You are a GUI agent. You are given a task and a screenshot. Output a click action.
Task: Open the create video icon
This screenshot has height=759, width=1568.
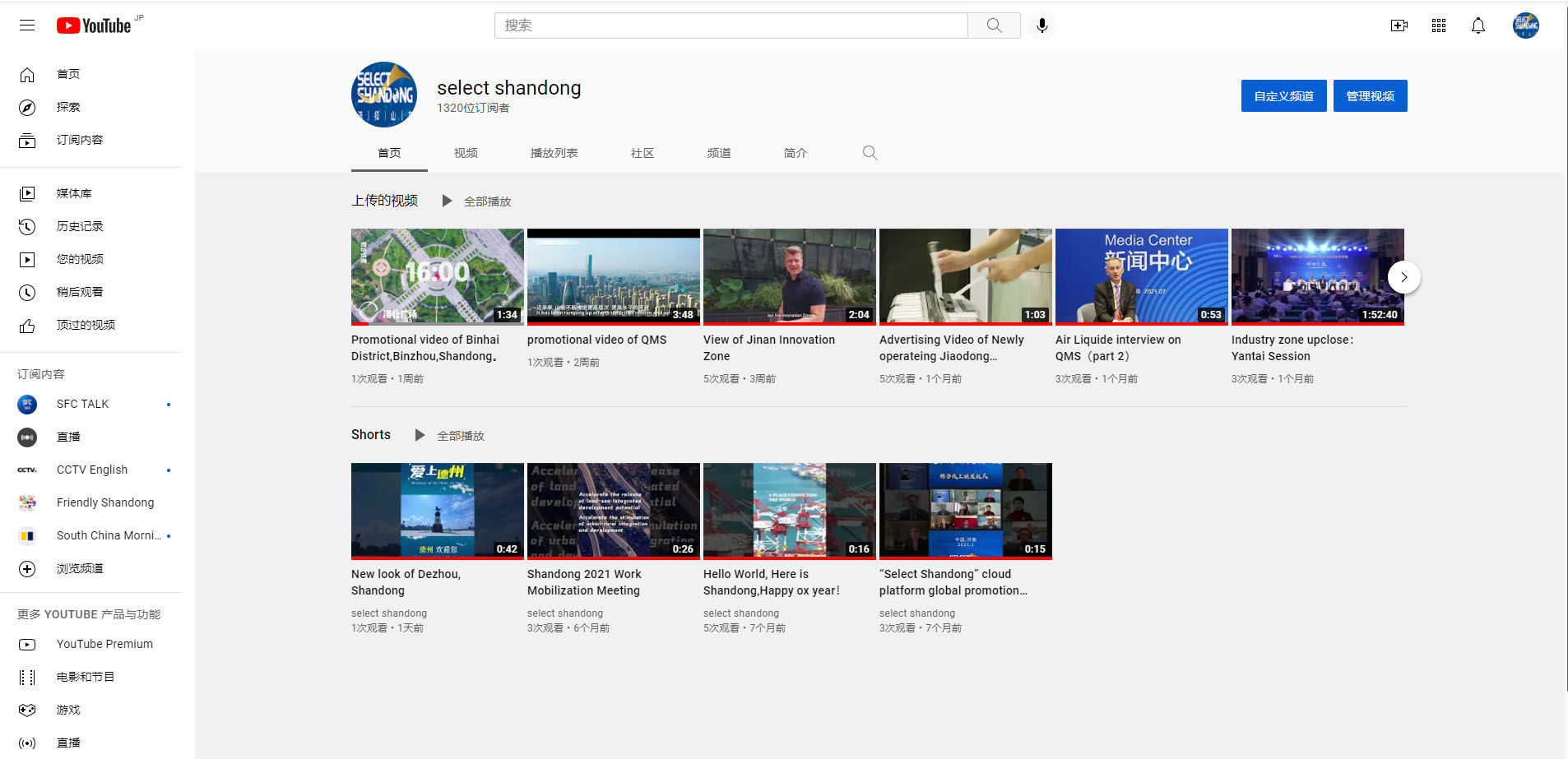1399,25
